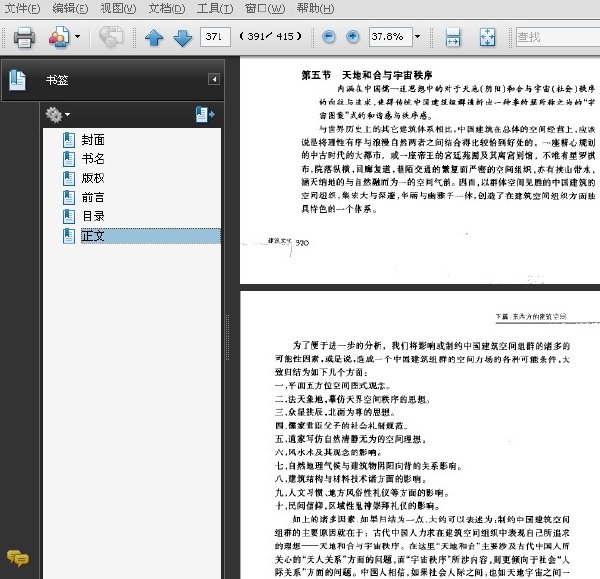Click the Print icon in the toolbar

click(x=24, y=37)
